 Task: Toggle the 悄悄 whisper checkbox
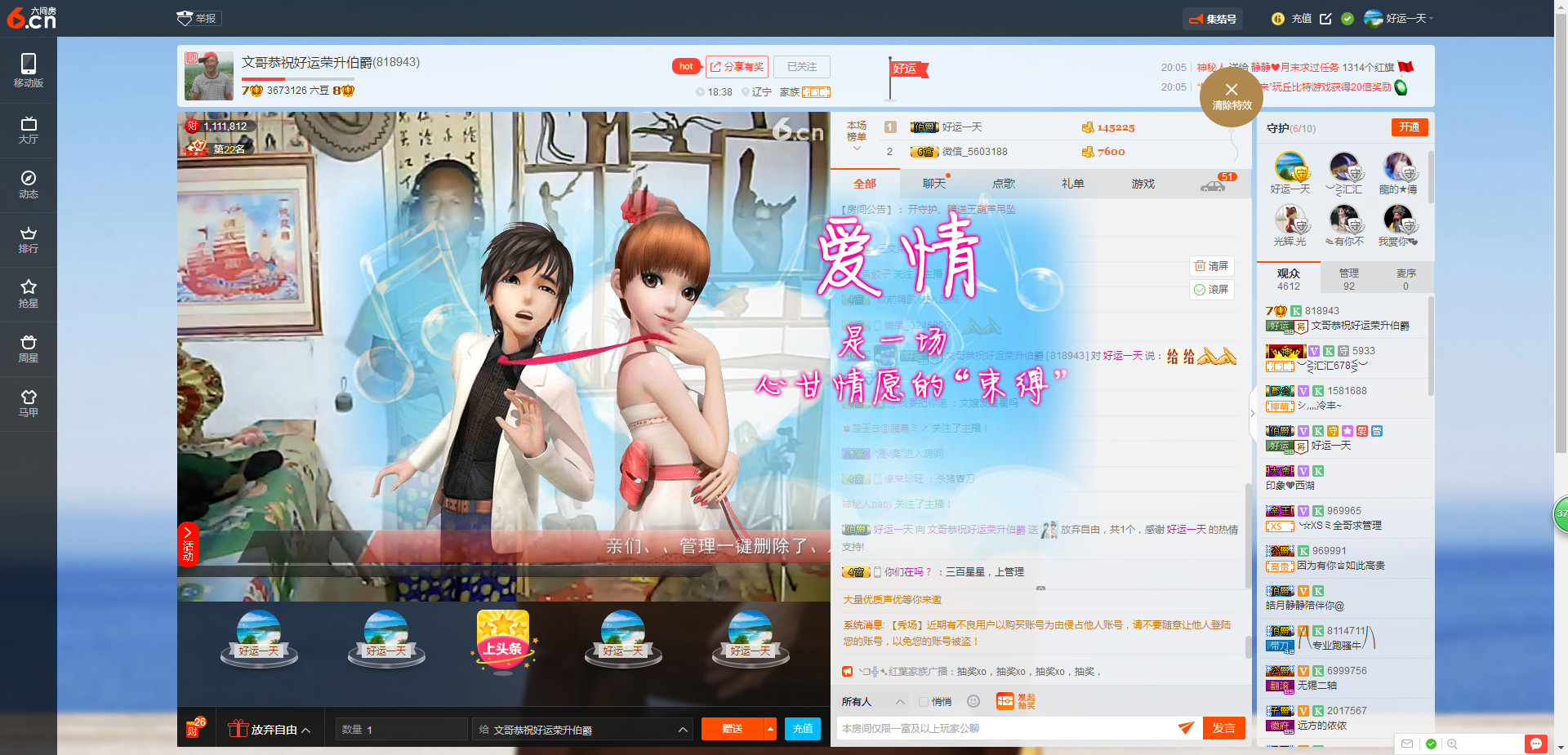(x=924, y=702)
